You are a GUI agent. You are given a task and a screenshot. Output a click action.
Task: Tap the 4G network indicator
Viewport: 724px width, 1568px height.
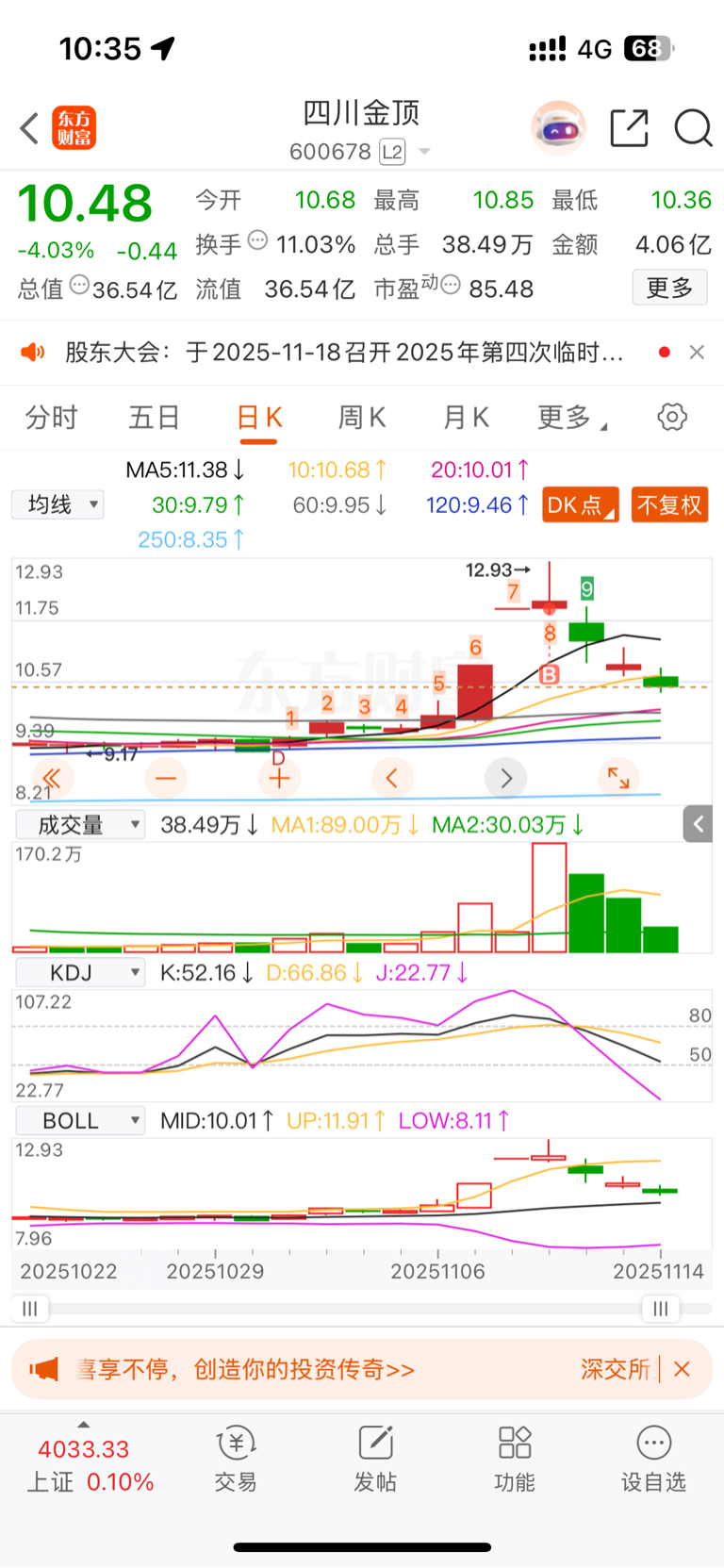[595, 49]
